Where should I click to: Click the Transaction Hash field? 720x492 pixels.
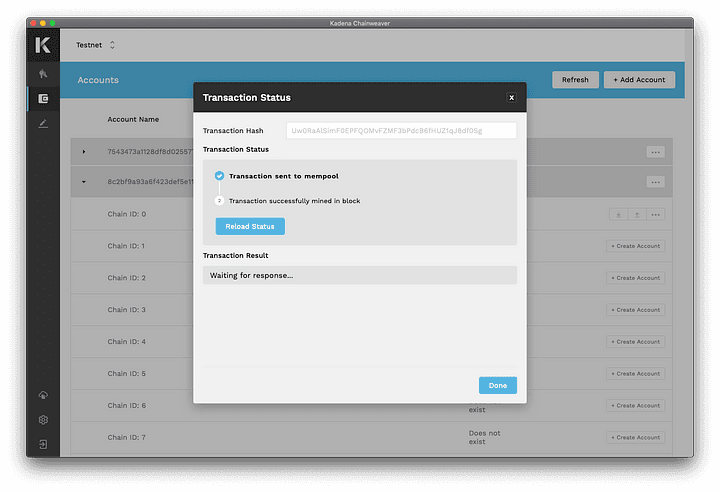(x=401, y=130)
